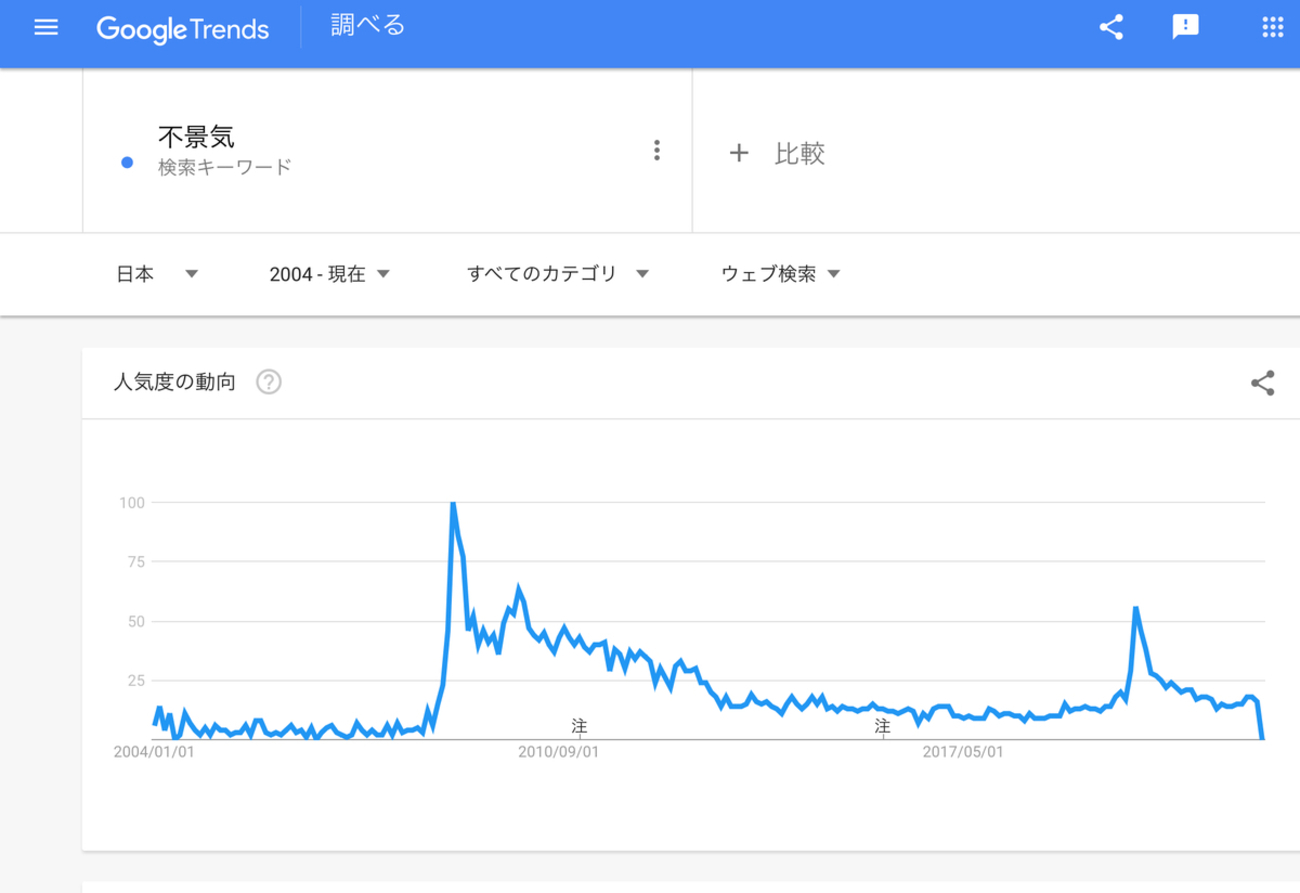Click the first 注 note marker near 2010
Viewport: 1300px width, 893px height.
pos(578,724)
